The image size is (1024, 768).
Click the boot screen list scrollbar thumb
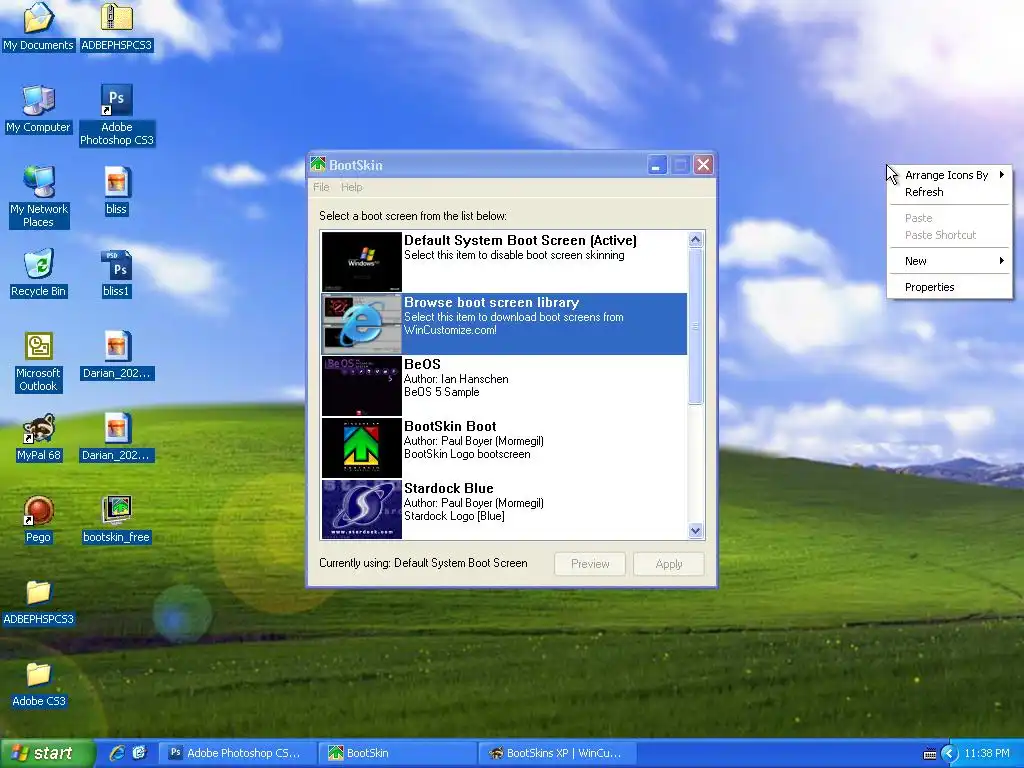(696, 326)
